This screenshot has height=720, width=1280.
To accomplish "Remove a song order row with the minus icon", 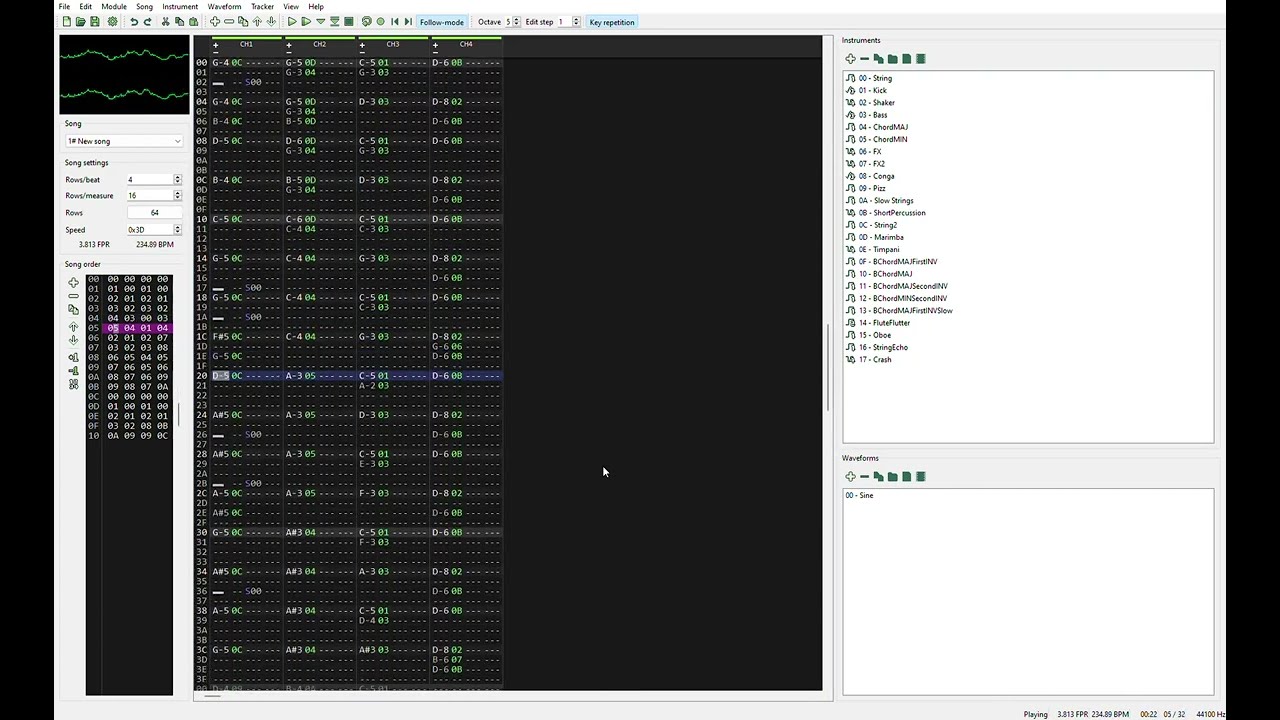I will (x=73, y=296).
